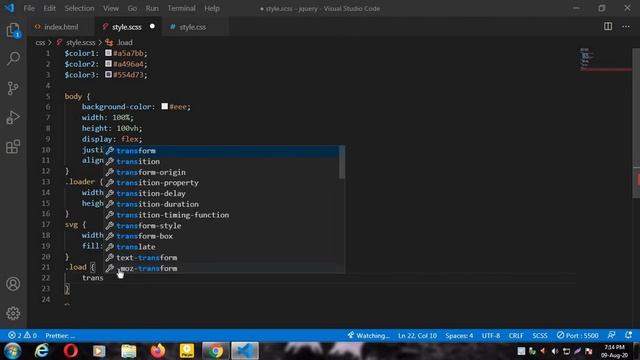Open color picker for #a5a7bb swatch

tap(108, 53)
